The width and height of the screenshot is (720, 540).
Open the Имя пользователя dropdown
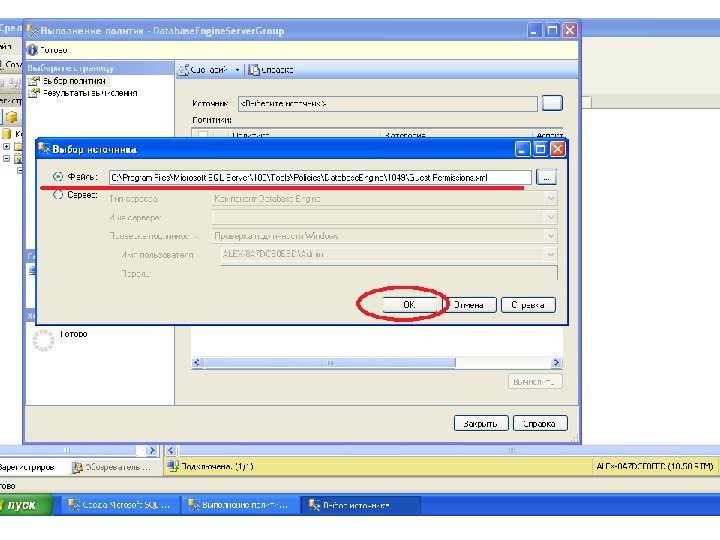pos(551,254)
